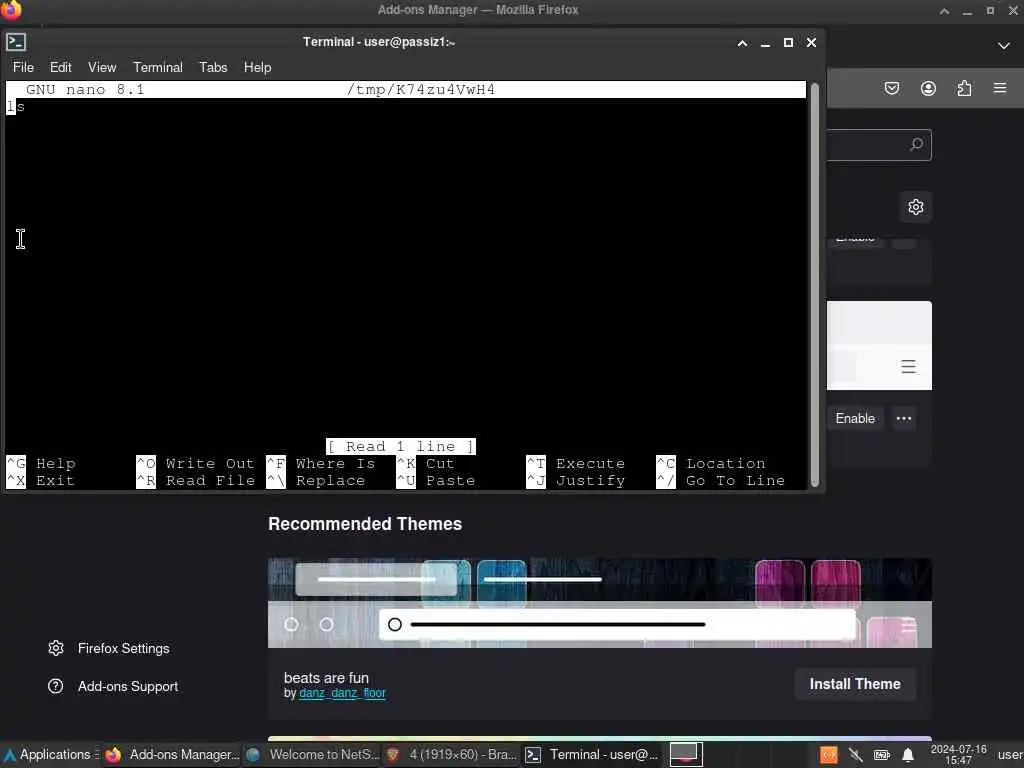The height and width of the screenshot is (768, 1024).
Task: Click the terminal icon in Terminal title bar
Action: pos(16,42)
